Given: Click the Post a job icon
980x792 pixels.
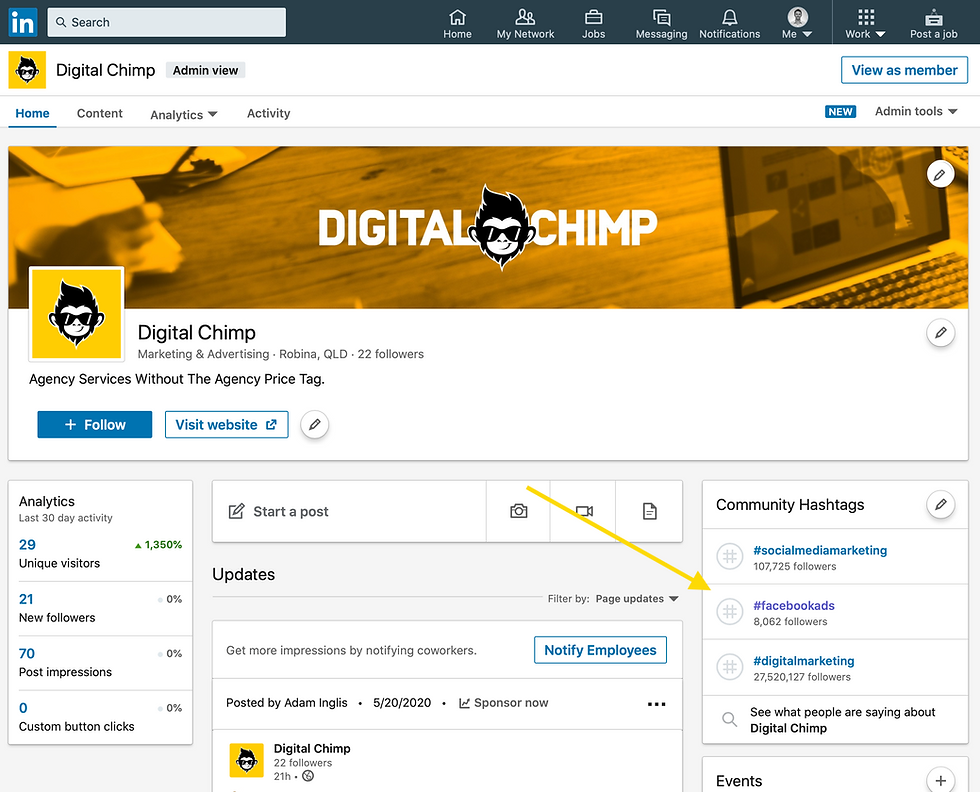Looking at the screenshot, I should (x=933, y=24).
